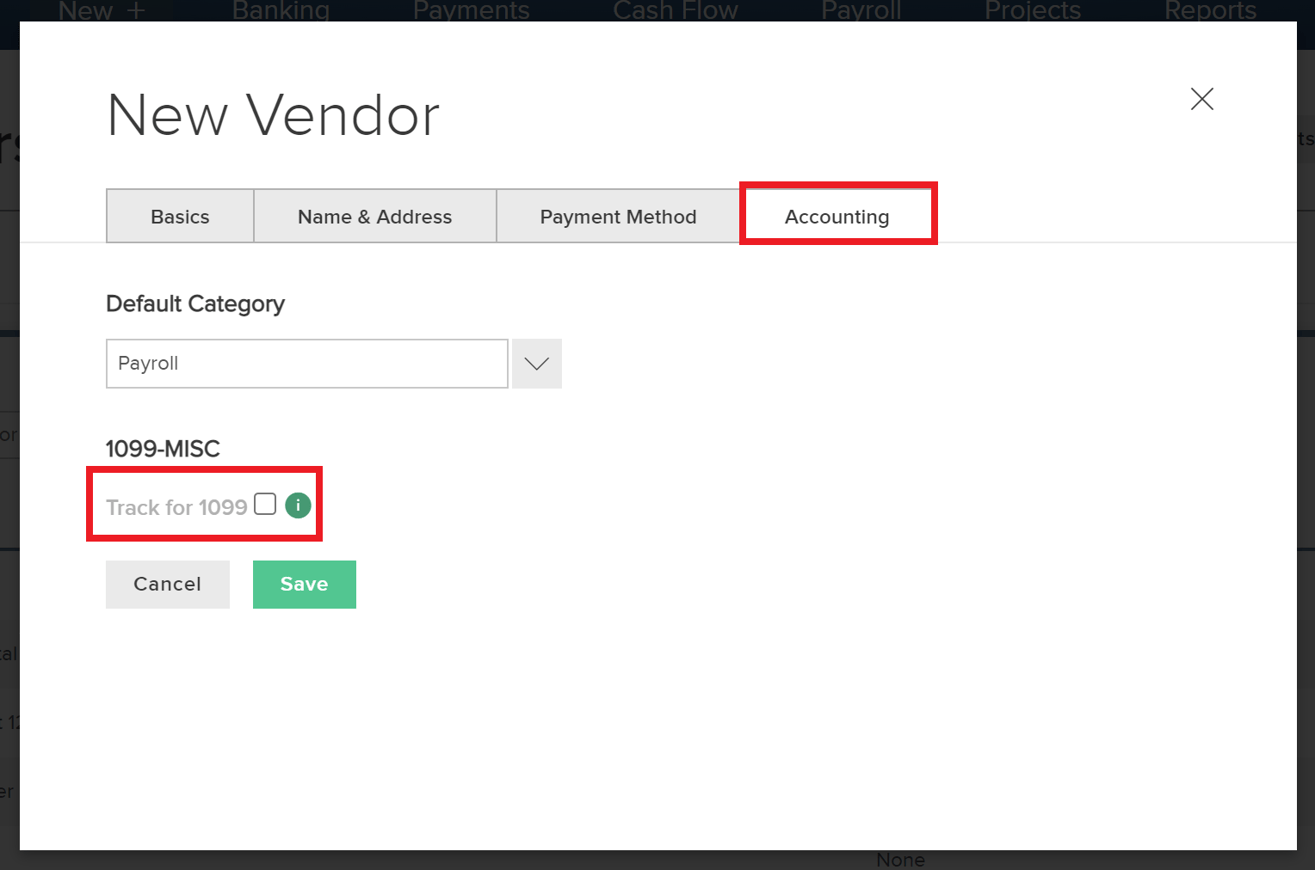Cancel creating the vendor
The width and height of the screenshot is (1315, 870).
pyautogui.click(x=167, y=584)
